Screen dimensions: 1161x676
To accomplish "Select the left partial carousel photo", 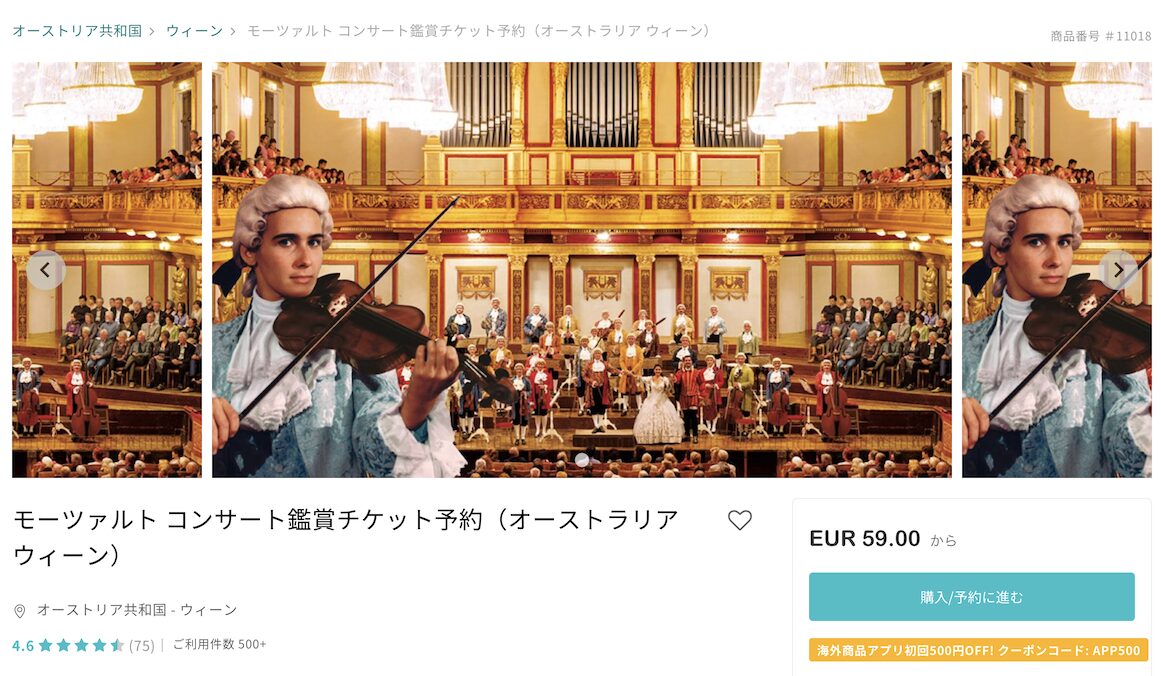I will click(107, 270).
